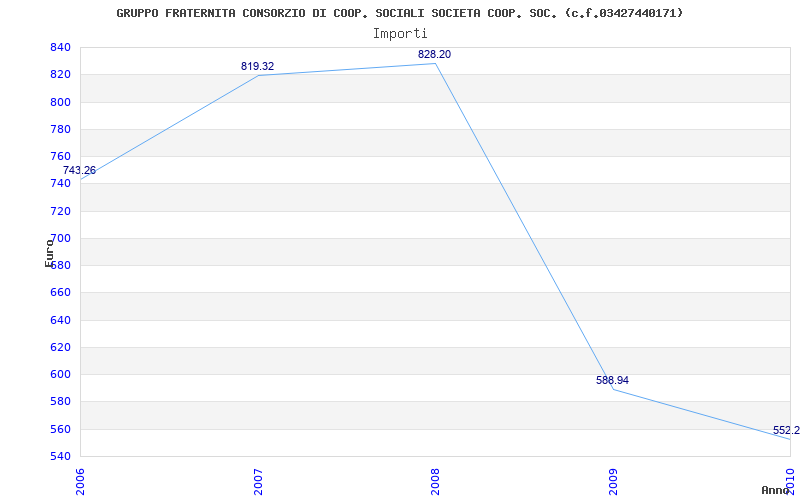Click the 660 y-axis value

[x=60, y=293]
